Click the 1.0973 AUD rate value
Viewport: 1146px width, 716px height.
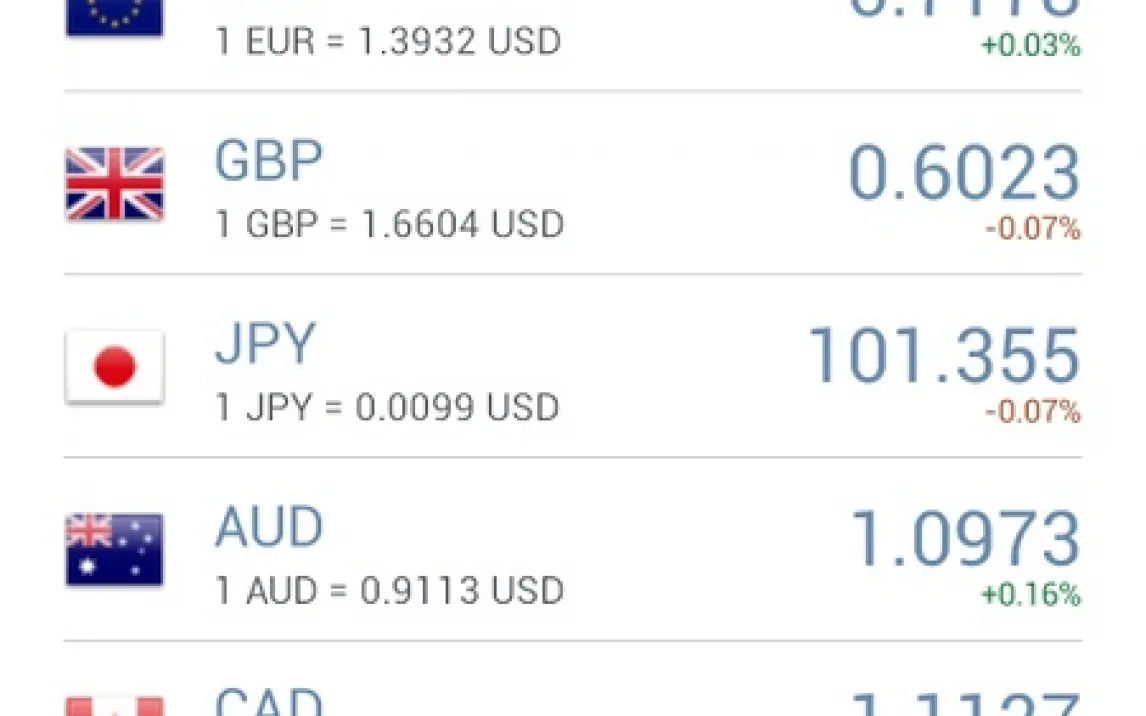click(x=964, y=539)
